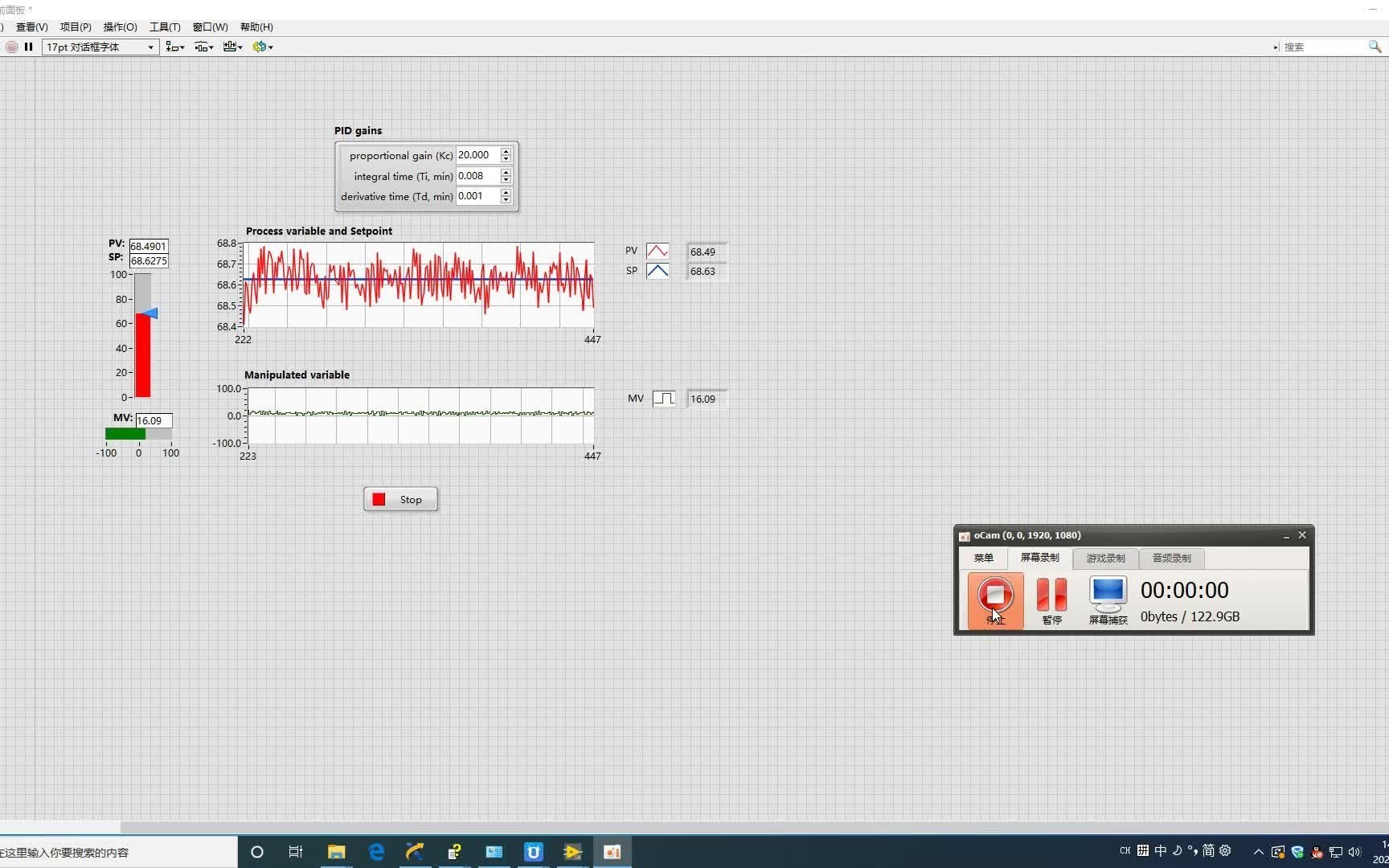Screen dimensions: 1389x868
Task: Click the Resize Objects tool icon
Action: (x=231, y=47)
